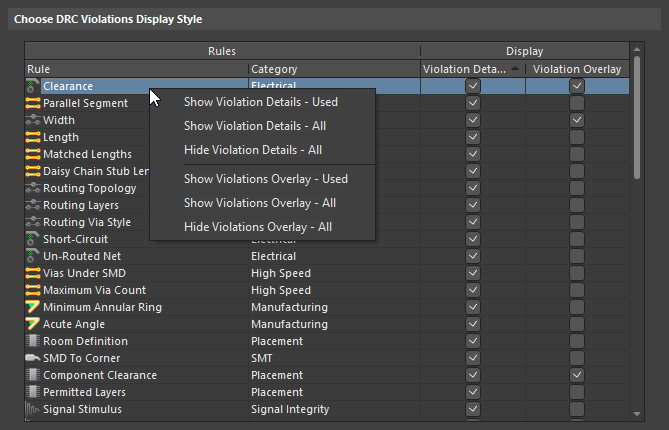
Task: Choose Show Violations Overlay - Used
Action: (x=262, y=179)
